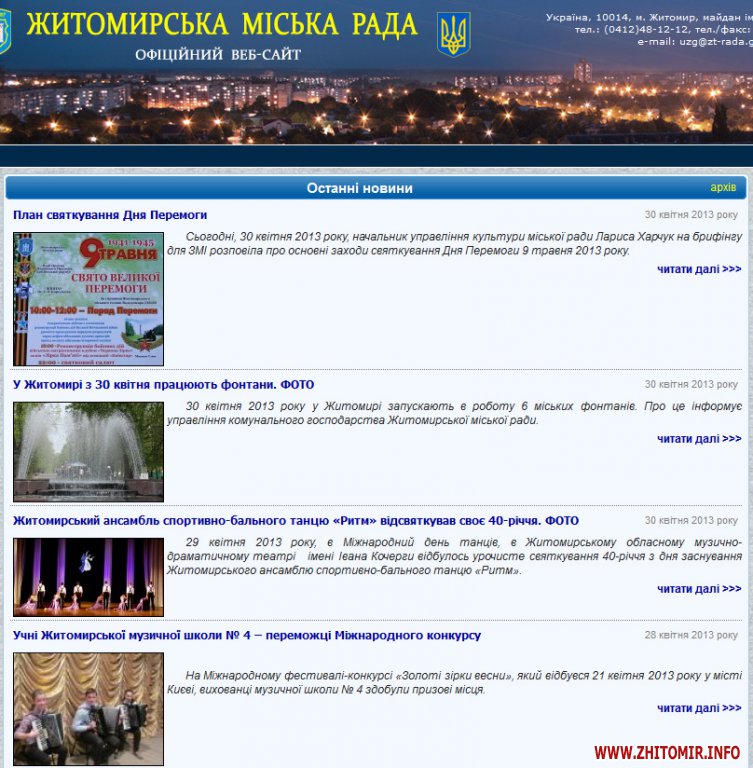
Task: Click the Ukrainian trident emblem in the header
Action: tap(454, 34)
